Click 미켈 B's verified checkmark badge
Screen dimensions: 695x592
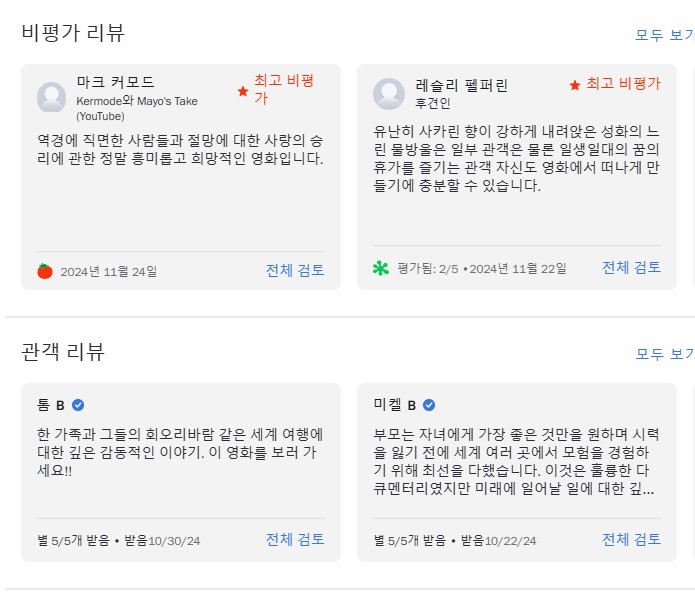click(x=429, y=405)
